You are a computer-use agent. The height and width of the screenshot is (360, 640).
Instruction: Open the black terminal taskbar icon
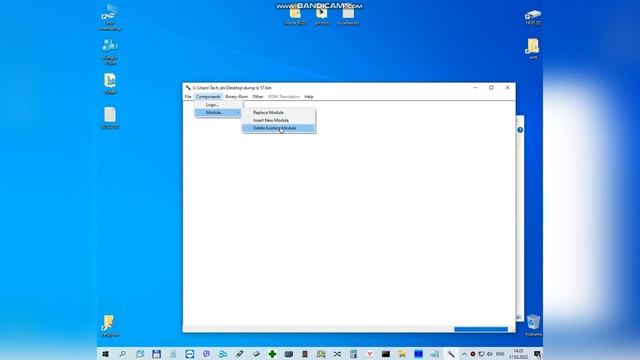coord(386,354)
